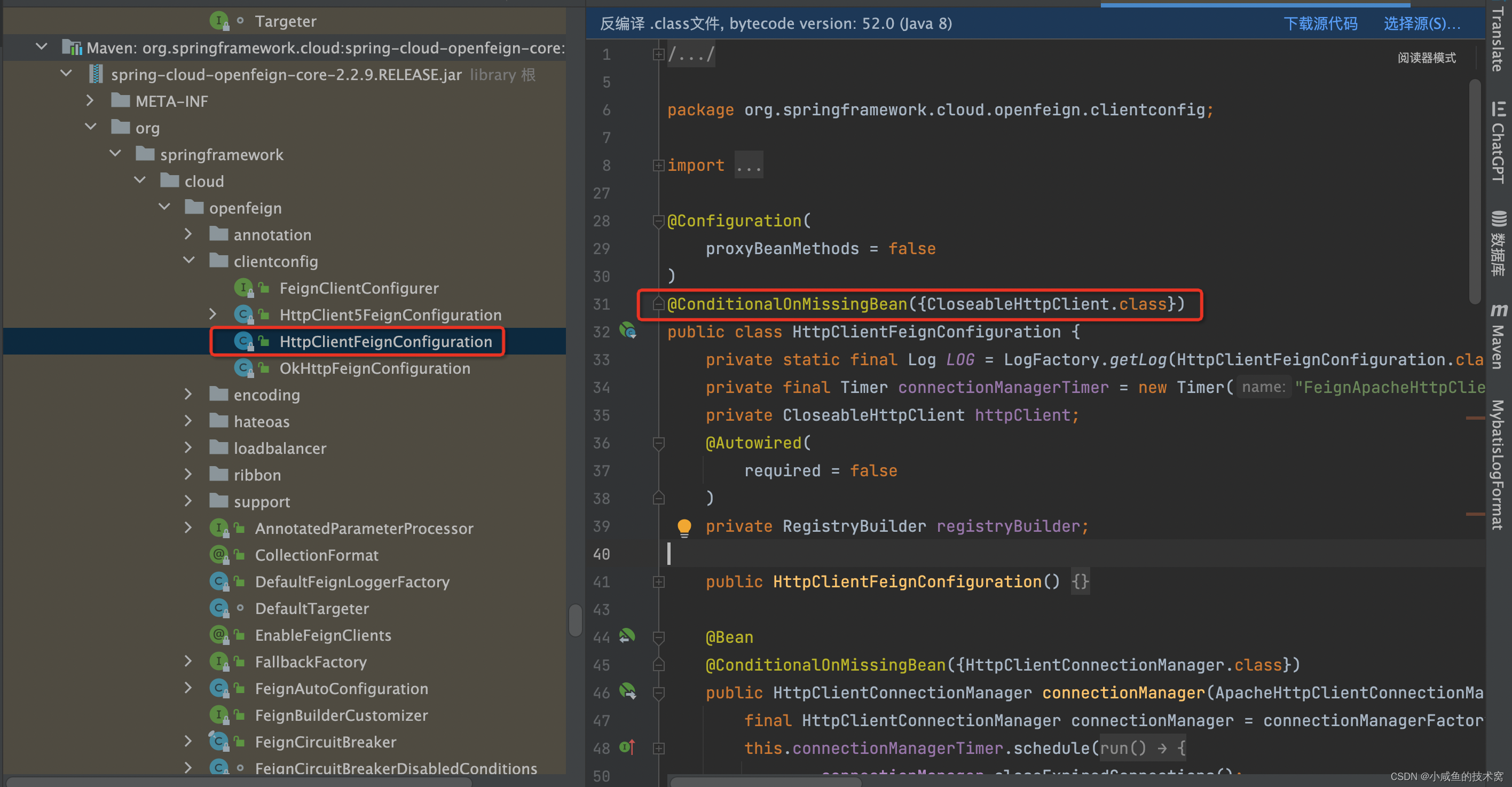Screen dimensions: 1512x787
Task: Select the FeignClientConfigurer interface
Action: 359,288
